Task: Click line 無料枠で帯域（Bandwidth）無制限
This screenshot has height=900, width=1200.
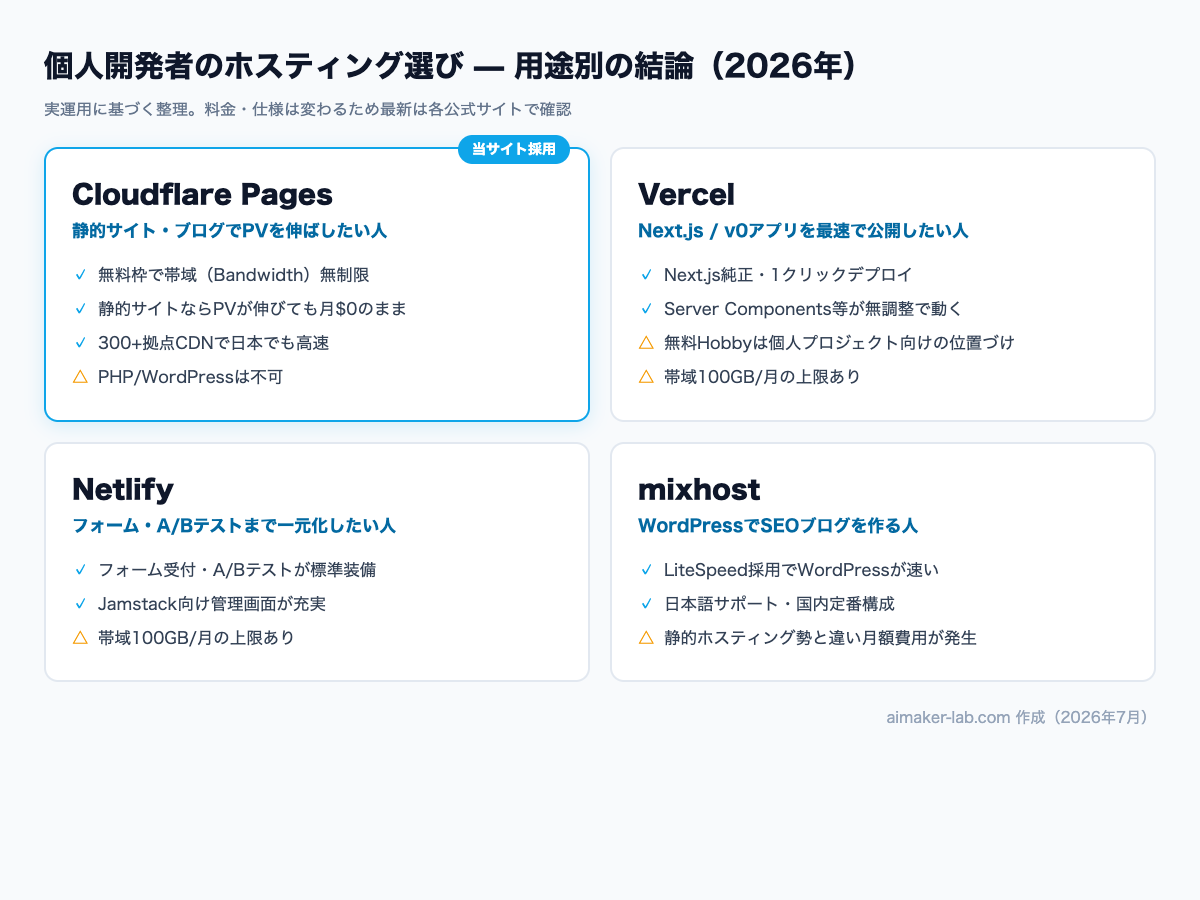Action: pos(234,274)
